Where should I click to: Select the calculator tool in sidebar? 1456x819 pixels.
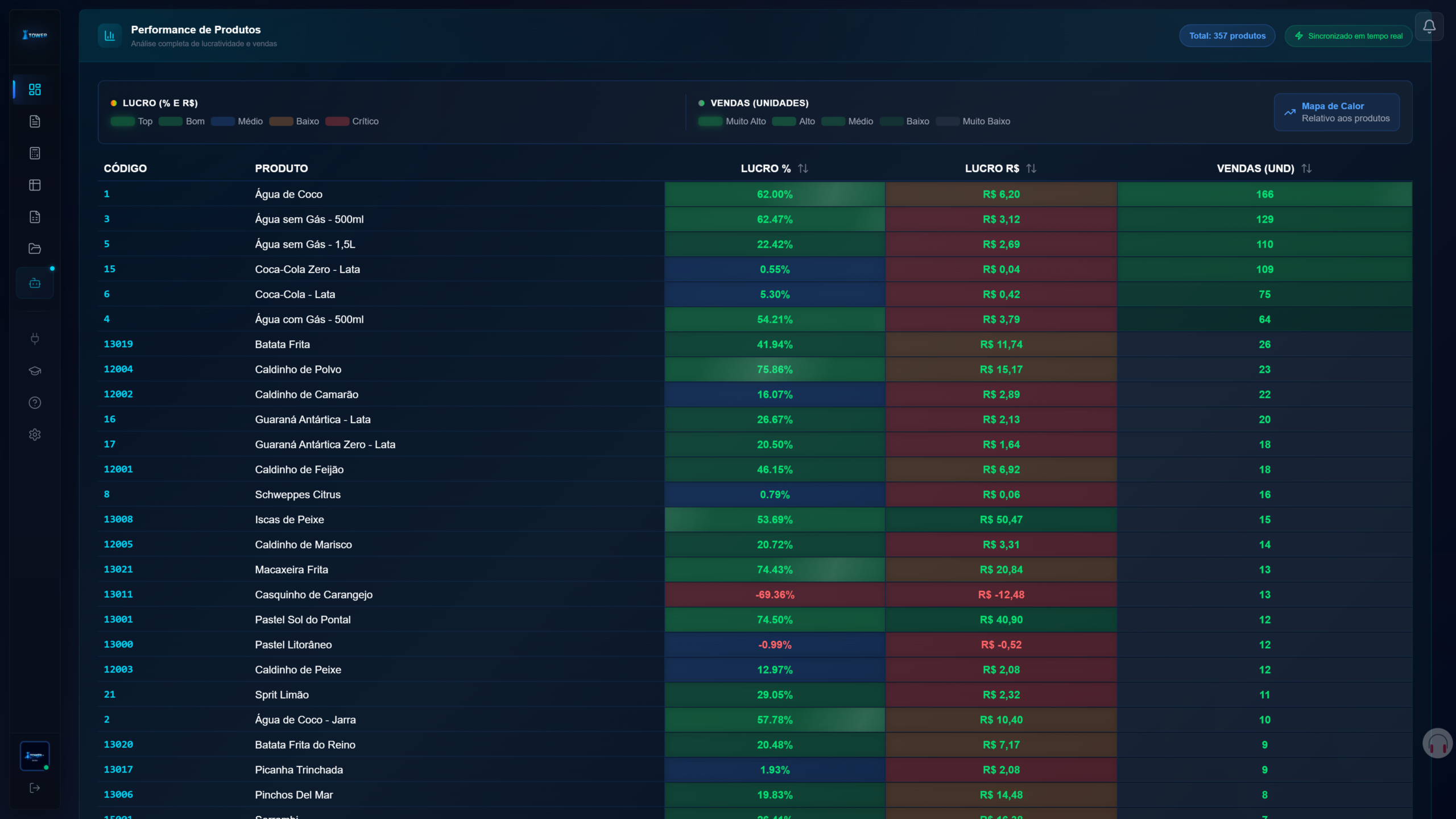pyautogui.click(x=35, y=153)
